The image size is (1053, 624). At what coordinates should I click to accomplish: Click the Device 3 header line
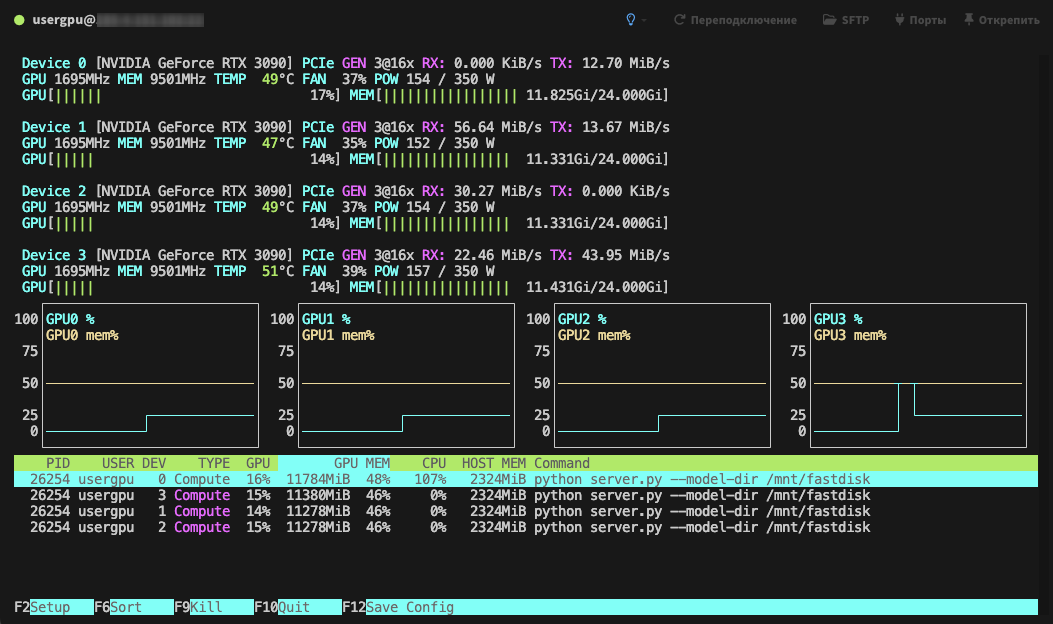click(x=345, y=255)
